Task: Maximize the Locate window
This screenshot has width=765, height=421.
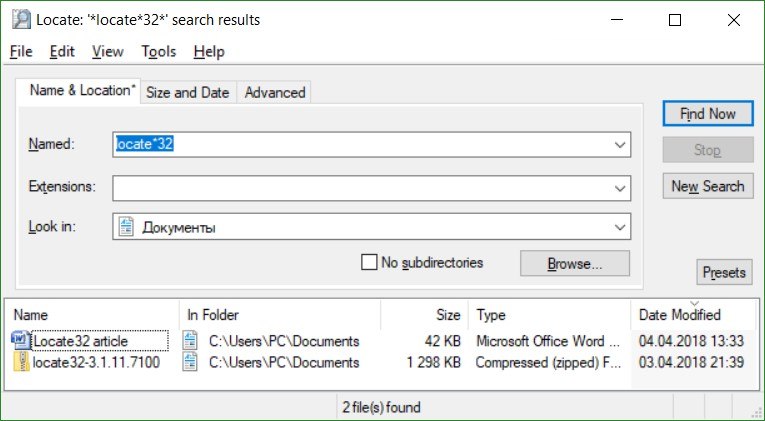Action: point(675,20)
